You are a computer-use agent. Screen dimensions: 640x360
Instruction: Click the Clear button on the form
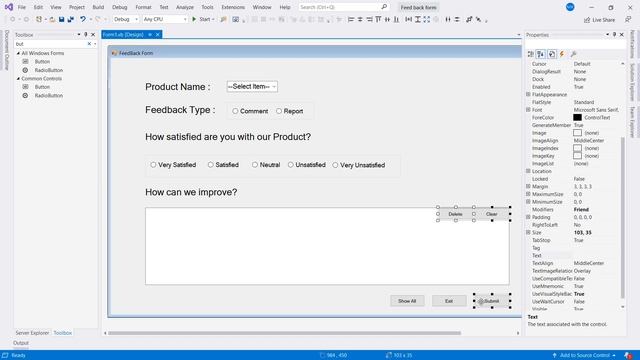click(x=492, y=214)
